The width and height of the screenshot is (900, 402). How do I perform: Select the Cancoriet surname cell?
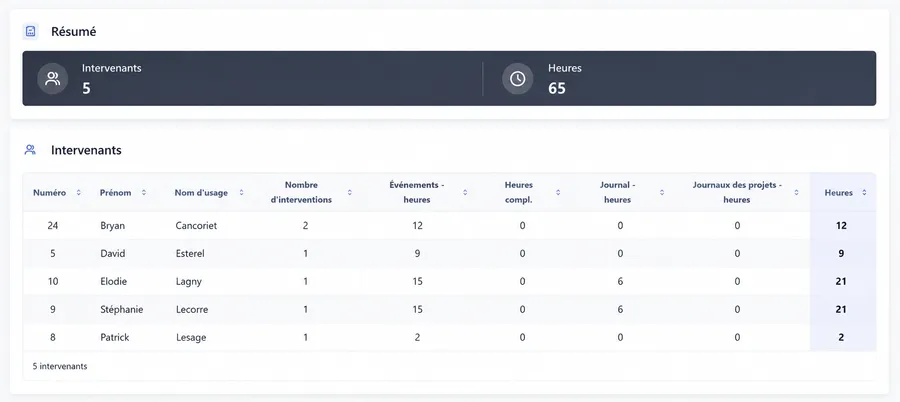pos(196,226)
